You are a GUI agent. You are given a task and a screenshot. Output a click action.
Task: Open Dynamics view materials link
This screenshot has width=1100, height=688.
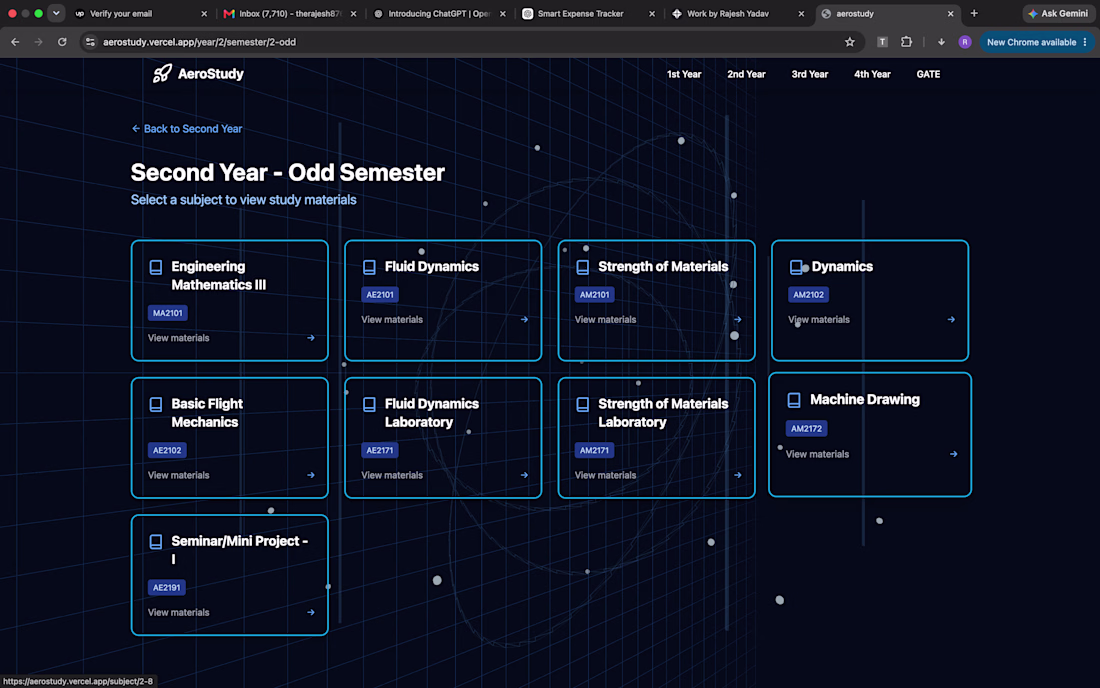click(819, 320)
